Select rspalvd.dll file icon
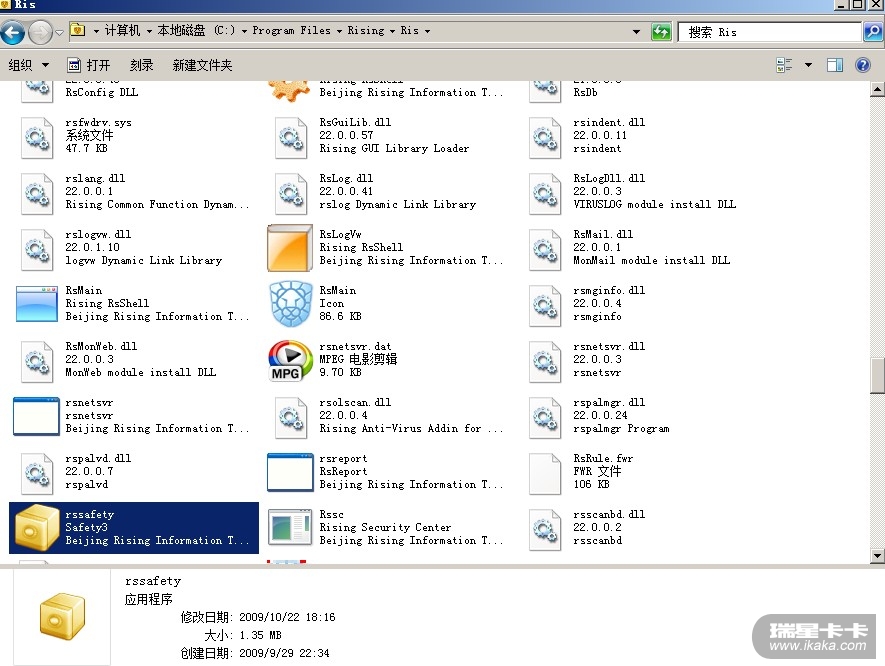Image resolution: width=885 pixels, height=666 pixels. [37, 473]
